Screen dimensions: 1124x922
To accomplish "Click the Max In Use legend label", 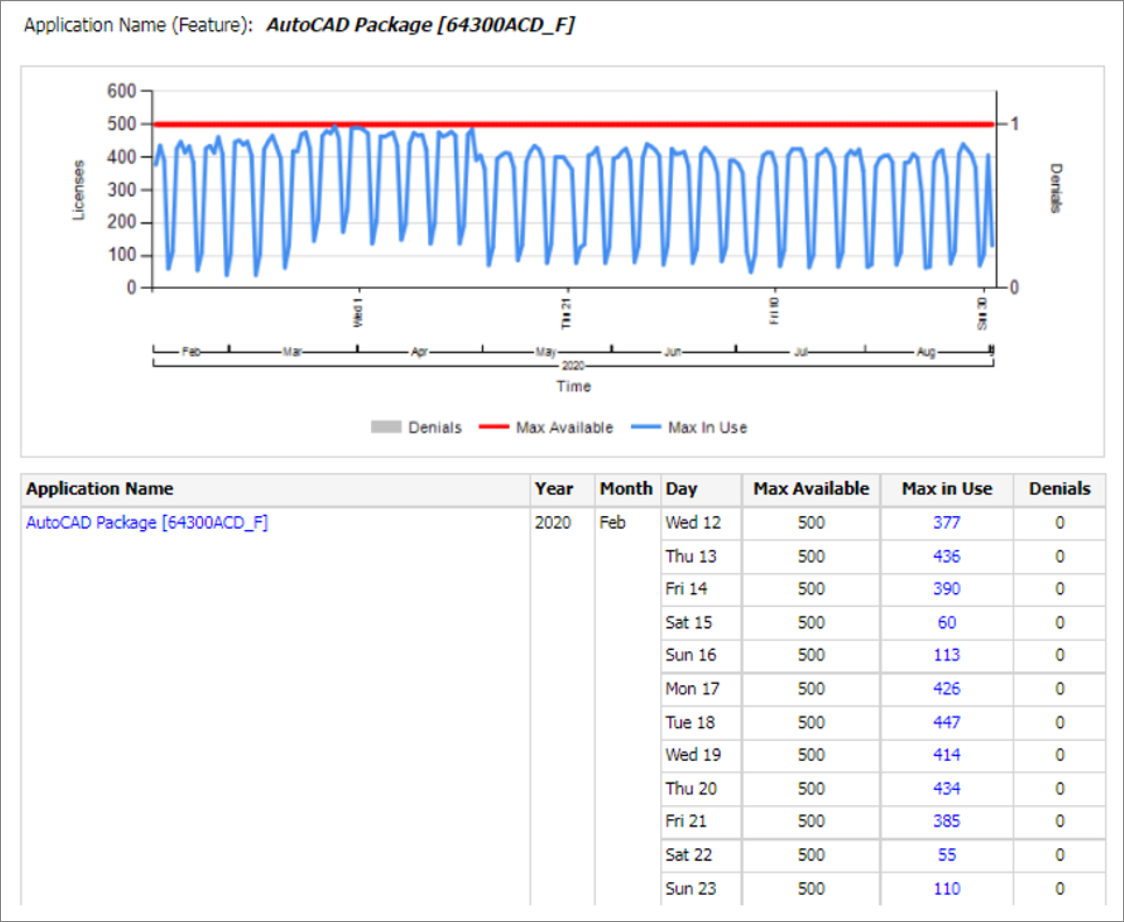I will 708,427.
